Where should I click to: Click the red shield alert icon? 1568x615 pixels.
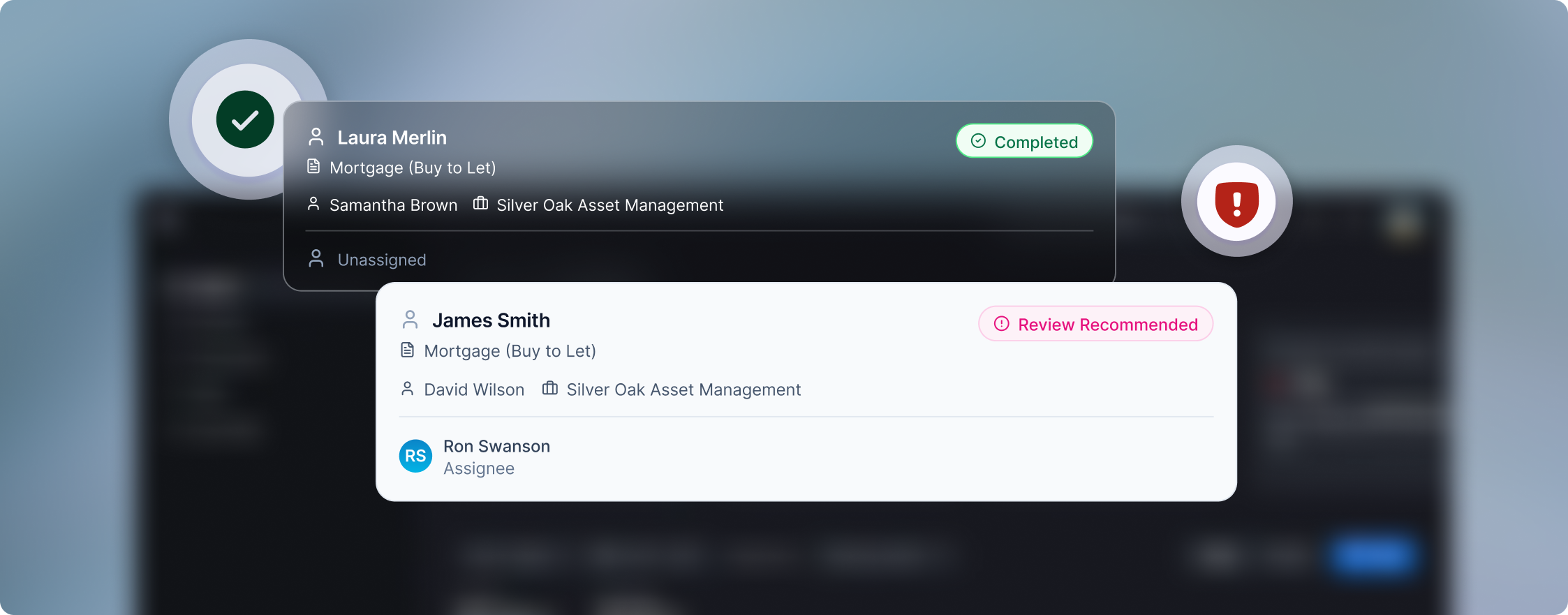click(1236, 202)
